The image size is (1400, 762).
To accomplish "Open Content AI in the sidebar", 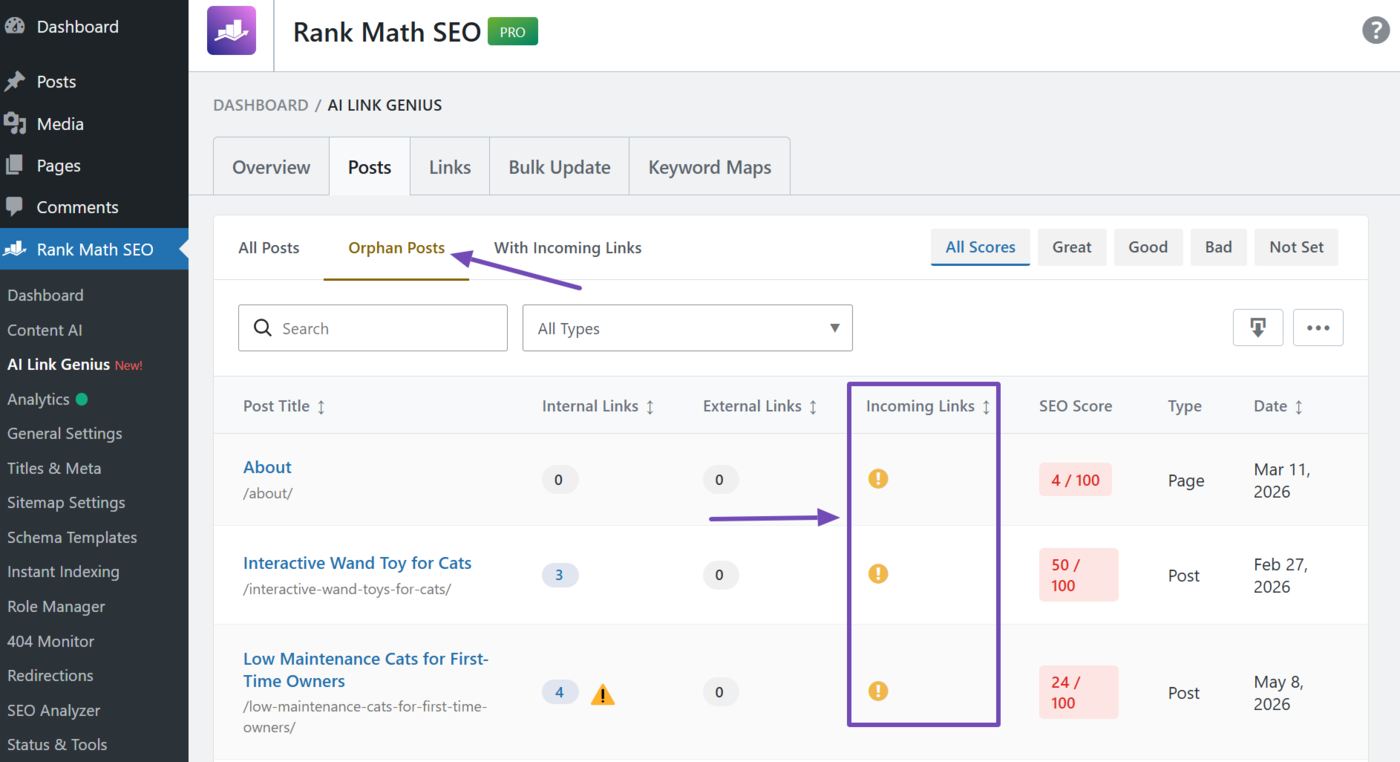I will [x=45, y=330].
